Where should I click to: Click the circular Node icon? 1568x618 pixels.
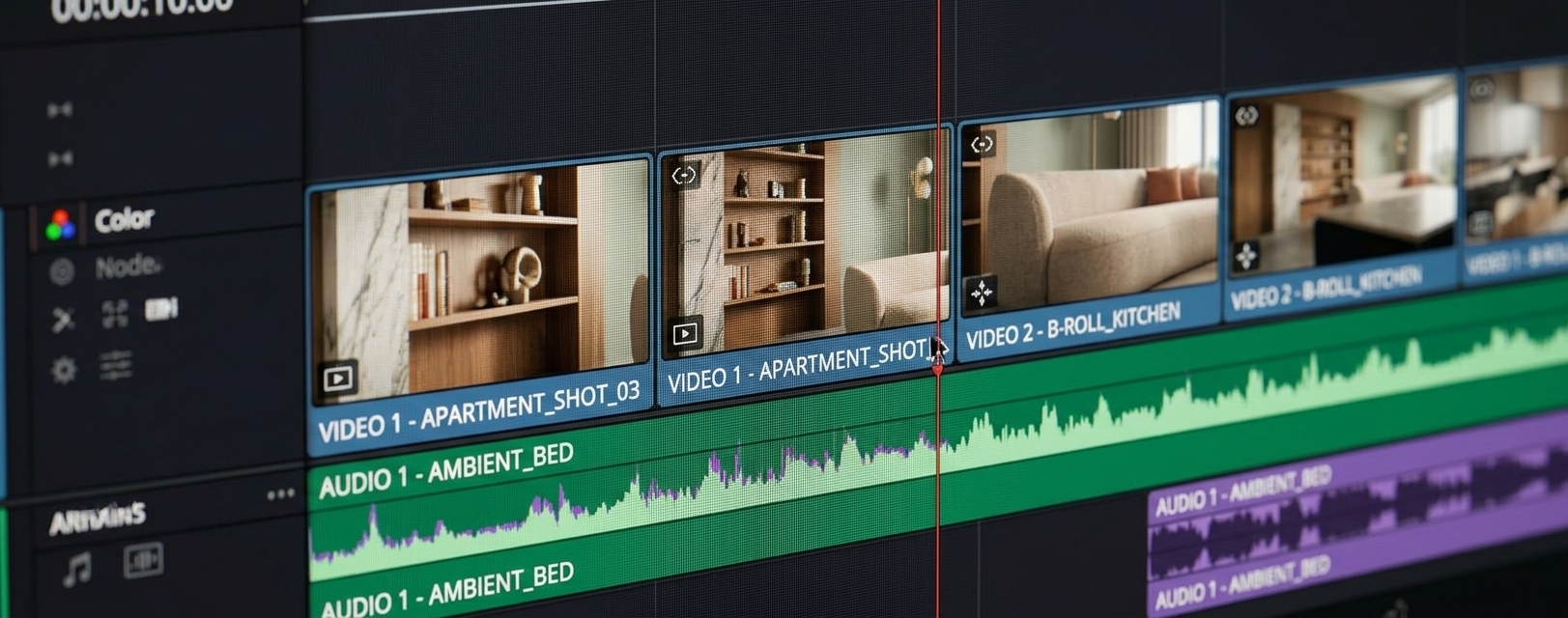(x=62, y=273)
